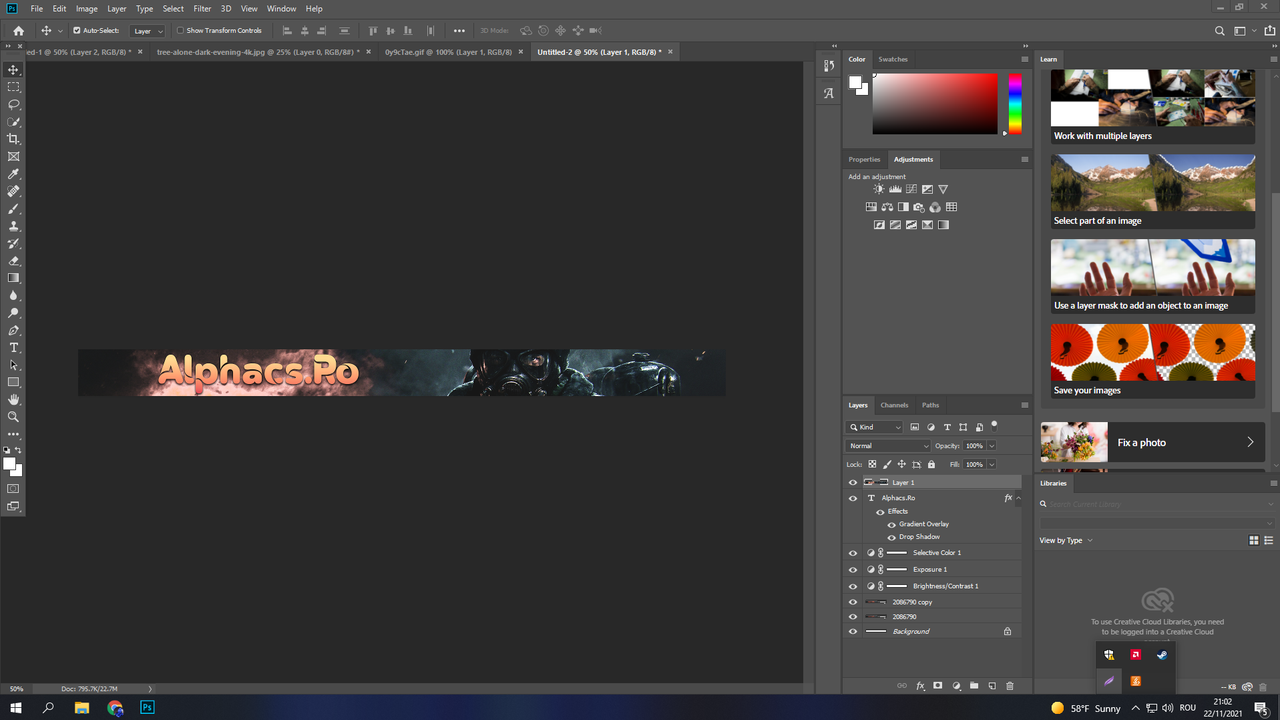Add a Photo Filter adjustment

(919, 207)
